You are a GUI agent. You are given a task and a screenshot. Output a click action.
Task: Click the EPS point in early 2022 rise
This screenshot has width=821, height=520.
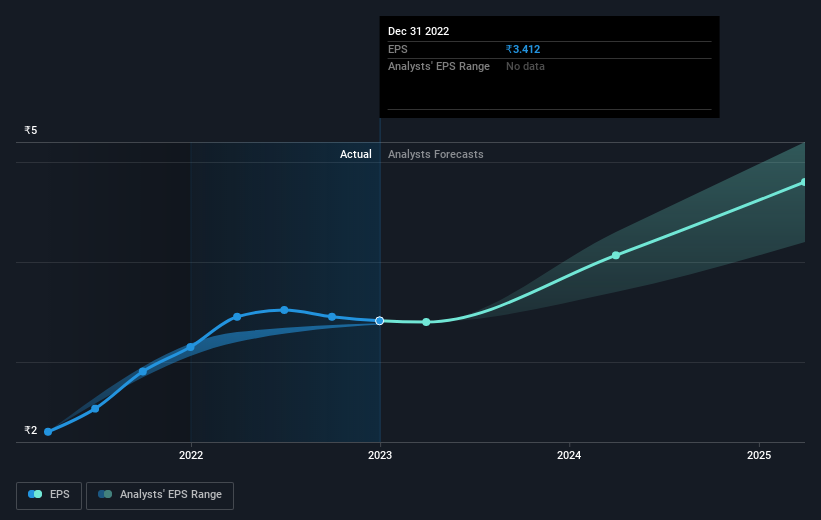(237, 317)
